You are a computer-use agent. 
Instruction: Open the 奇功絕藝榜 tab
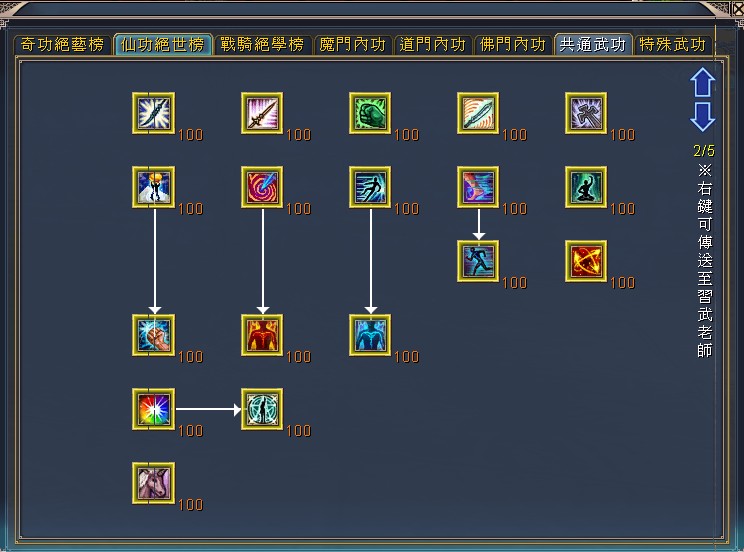(62, 45)
